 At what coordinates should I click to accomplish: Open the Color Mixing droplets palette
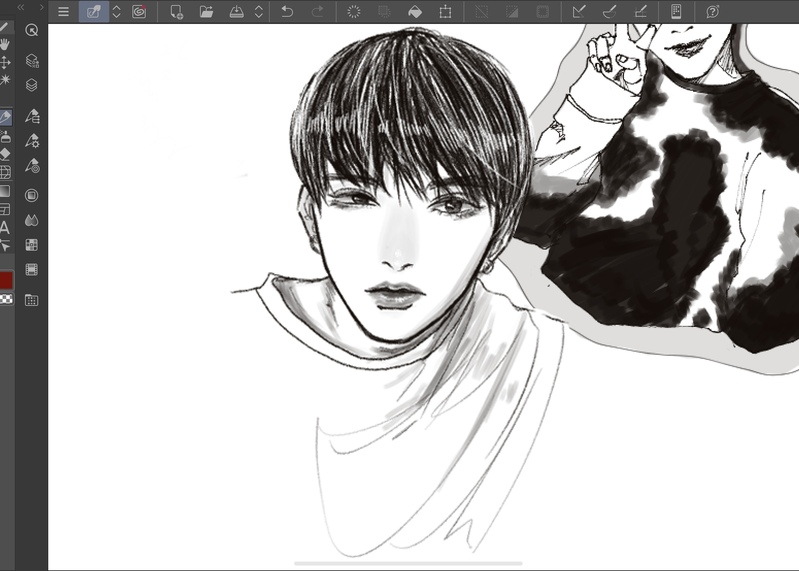(x=32, y=221)
